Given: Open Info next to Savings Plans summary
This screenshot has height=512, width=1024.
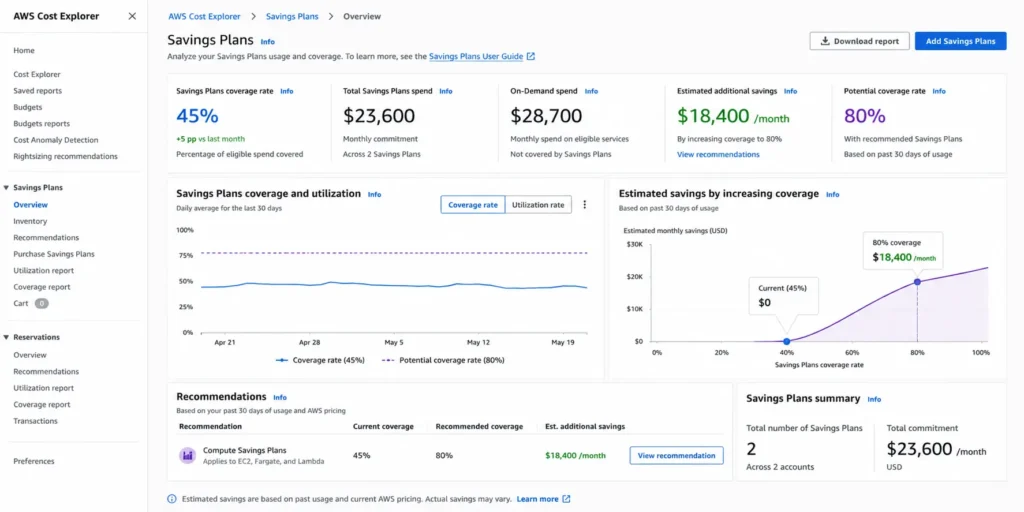Looking at the screenshot, I should point(874,399).
